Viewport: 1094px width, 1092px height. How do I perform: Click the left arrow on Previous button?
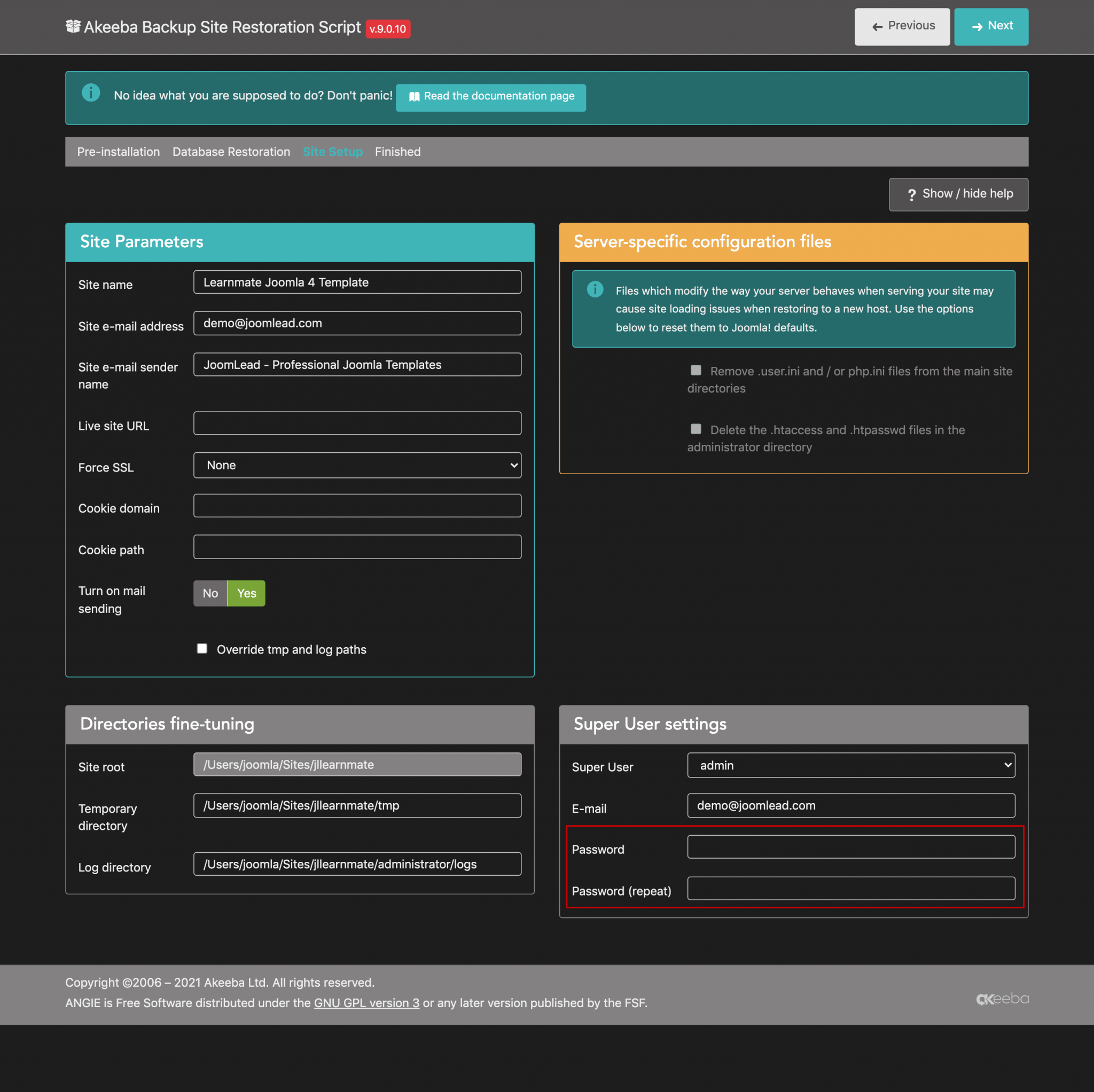point(877,27)
